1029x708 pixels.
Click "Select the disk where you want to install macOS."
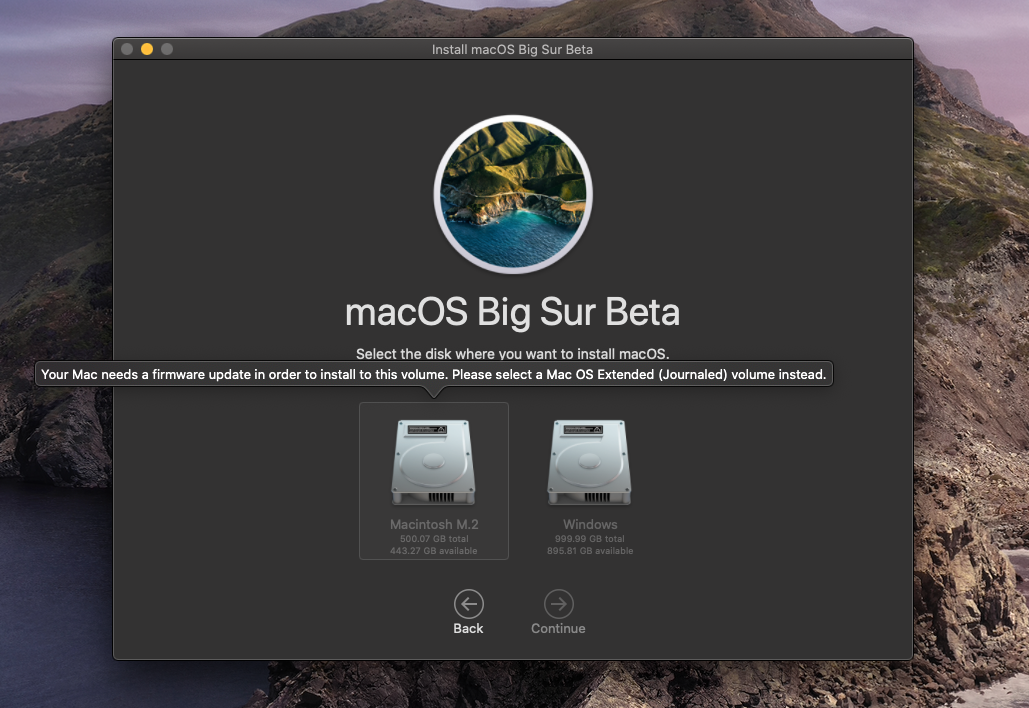(x=513, y=354)
